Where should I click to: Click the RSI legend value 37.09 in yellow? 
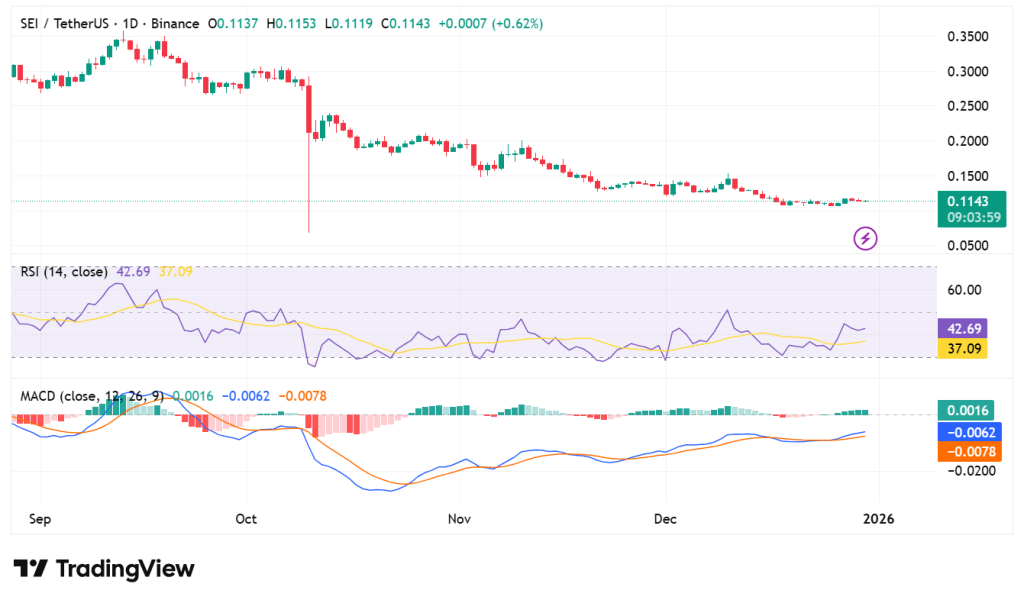pos(176,272)
